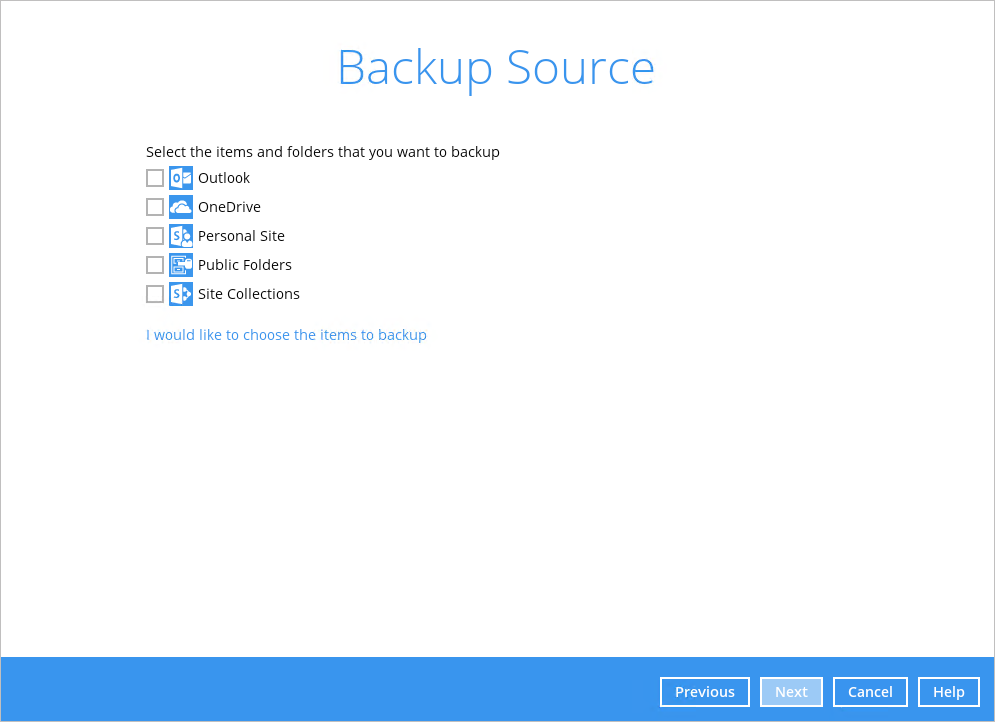The image size is (995, 722).
Task: Open Help from the bottom bar
Action: pyautogui.click(x=949, y=692)
